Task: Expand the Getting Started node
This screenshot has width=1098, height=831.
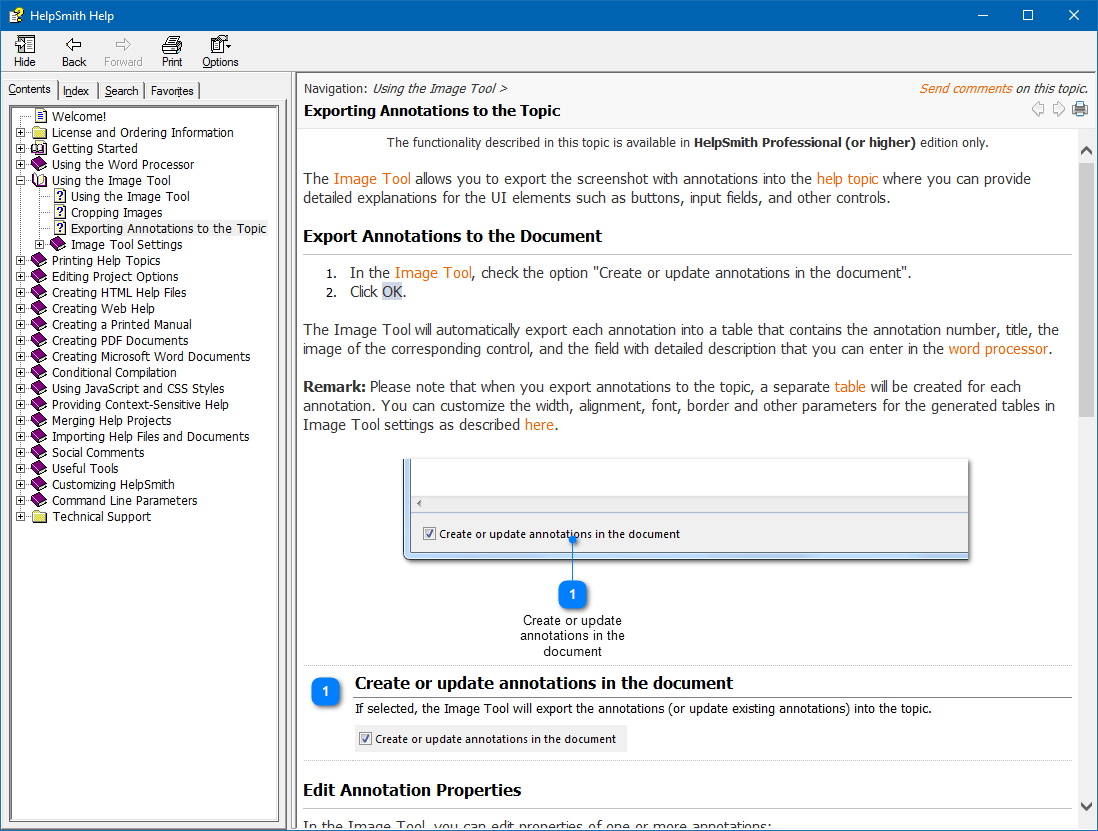Action: (20, 148)
